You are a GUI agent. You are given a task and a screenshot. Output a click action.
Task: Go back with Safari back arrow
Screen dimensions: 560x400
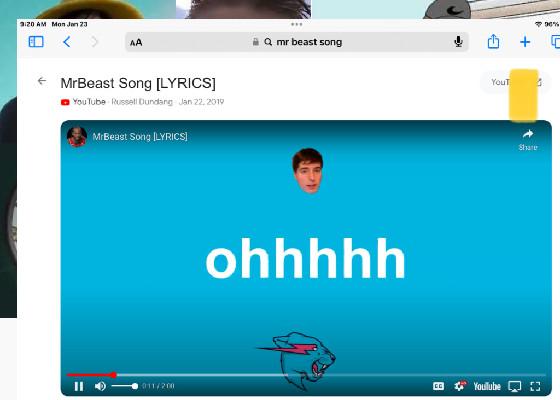tap(66, 42)
